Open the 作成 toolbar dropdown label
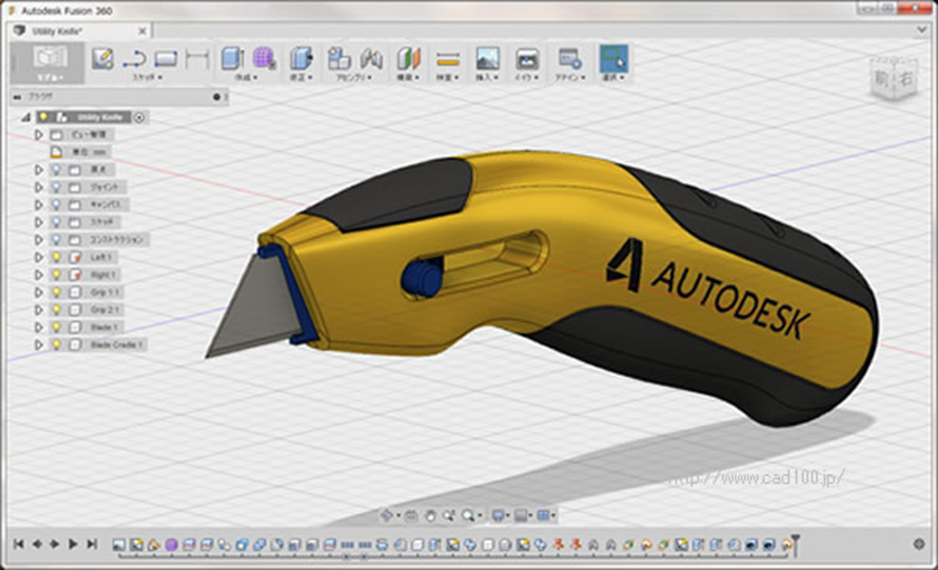The width and height of the screenshot is (938, 570). click(x=246, y=78)
